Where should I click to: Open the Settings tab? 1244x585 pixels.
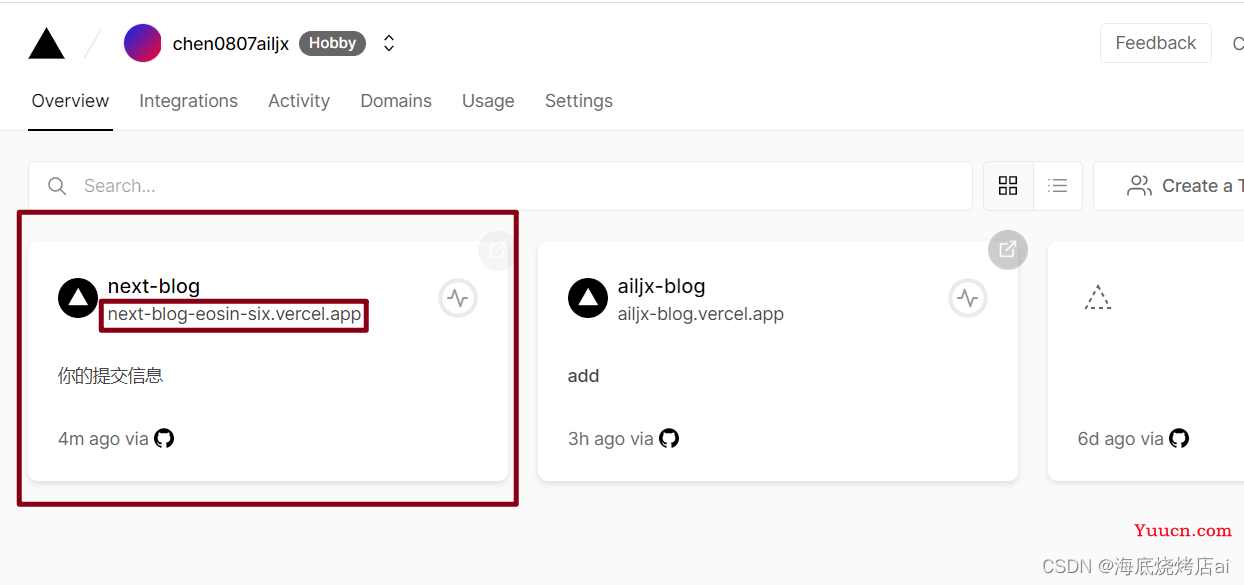(x=579, y=101)
